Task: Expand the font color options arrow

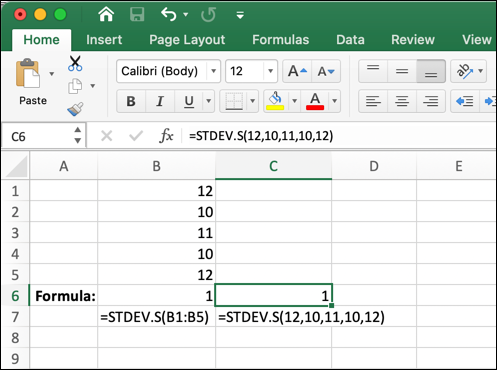Action: pos(334,101)
